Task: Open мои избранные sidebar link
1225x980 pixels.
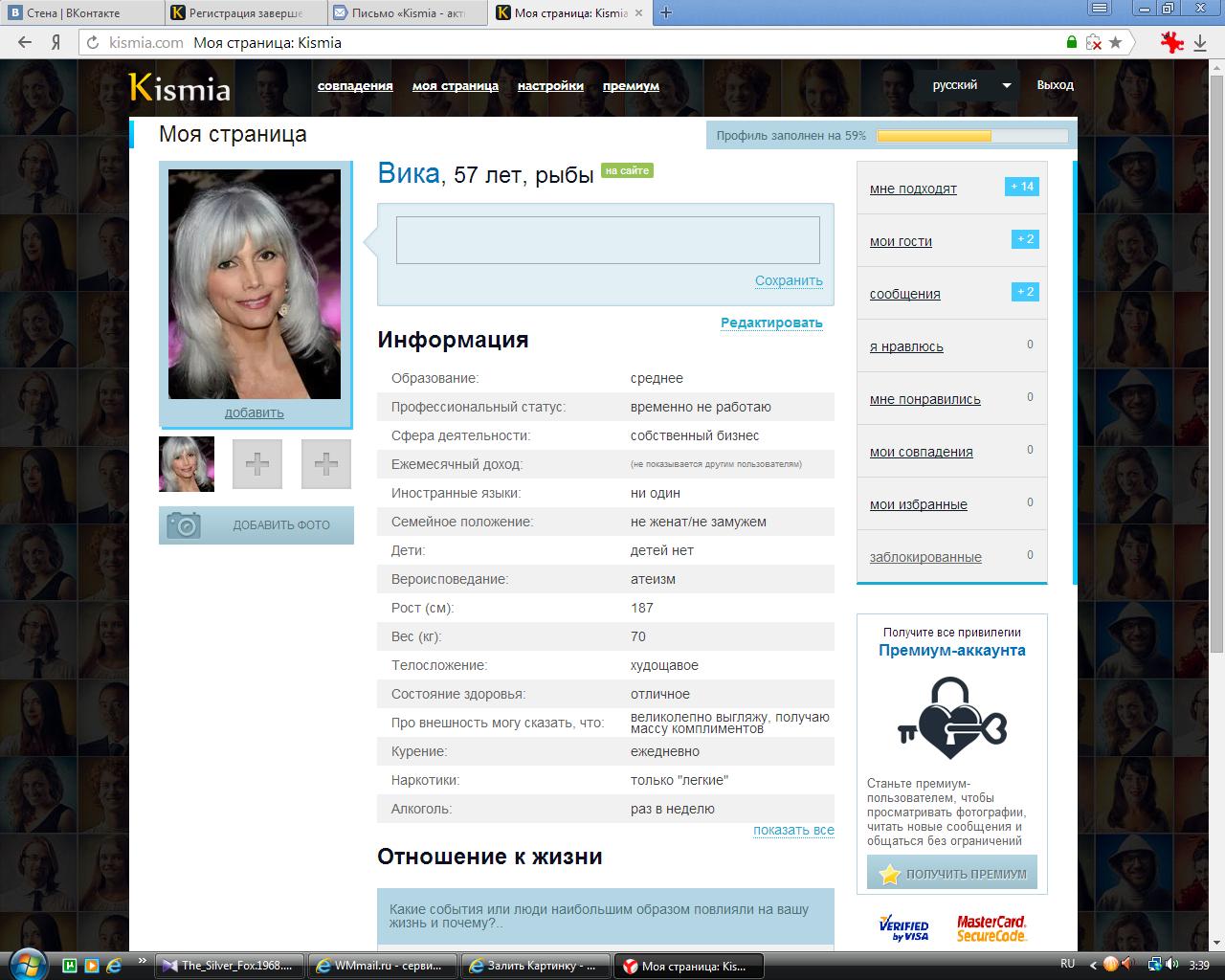Action: 919,504
